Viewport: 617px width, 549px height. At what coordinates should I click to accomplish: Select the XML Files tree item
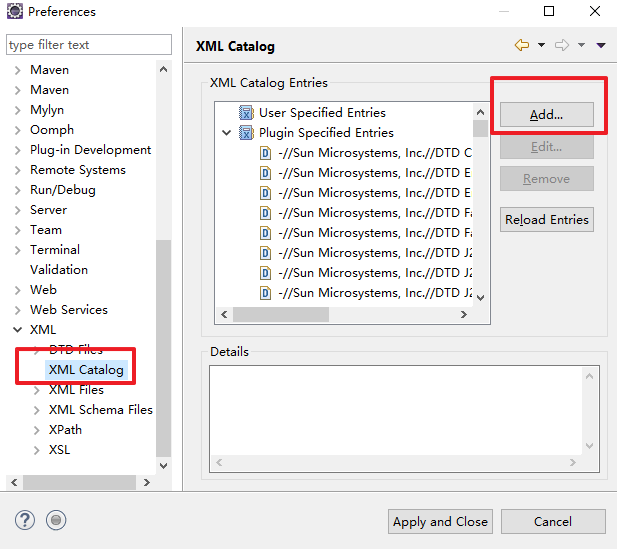coord(76,390)
